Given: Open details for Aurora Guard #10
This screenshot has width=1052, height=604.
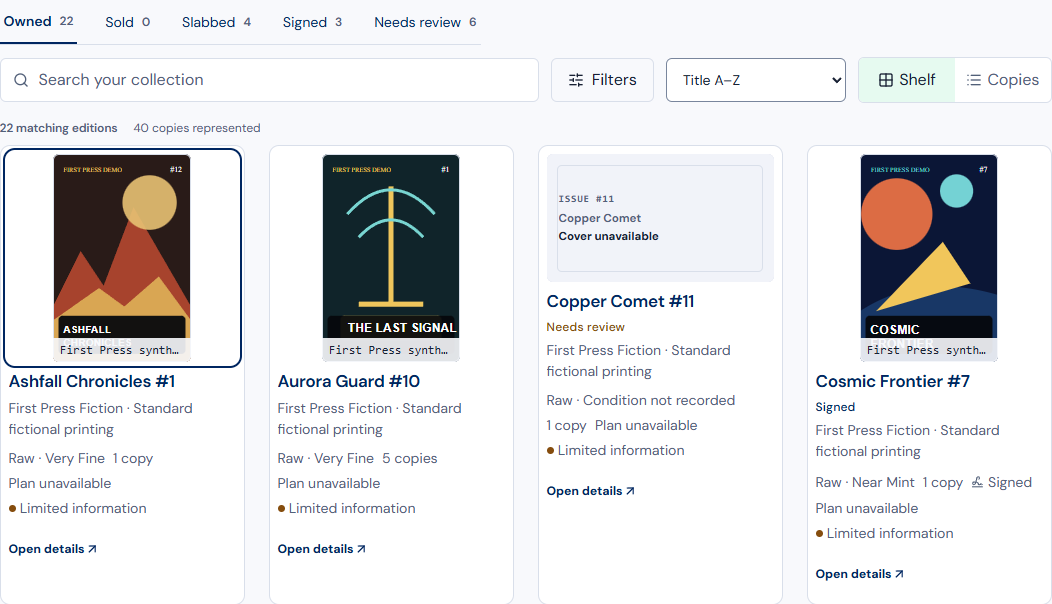Looking at the screenshot, I should pos(321,549).
